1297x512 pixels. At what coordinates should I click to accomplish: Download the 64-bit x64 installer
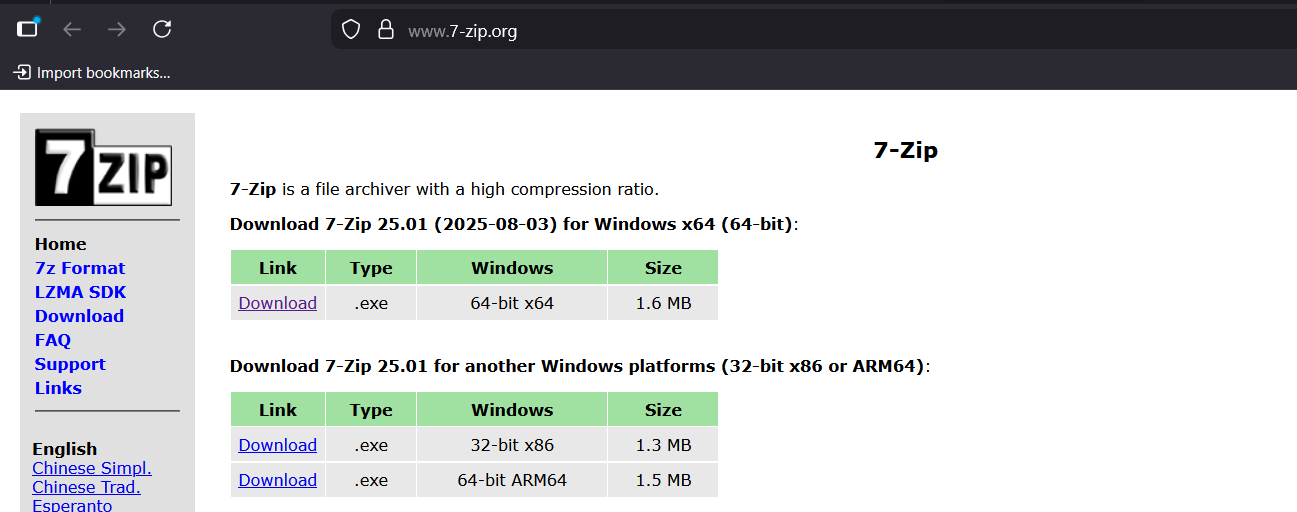277,303
